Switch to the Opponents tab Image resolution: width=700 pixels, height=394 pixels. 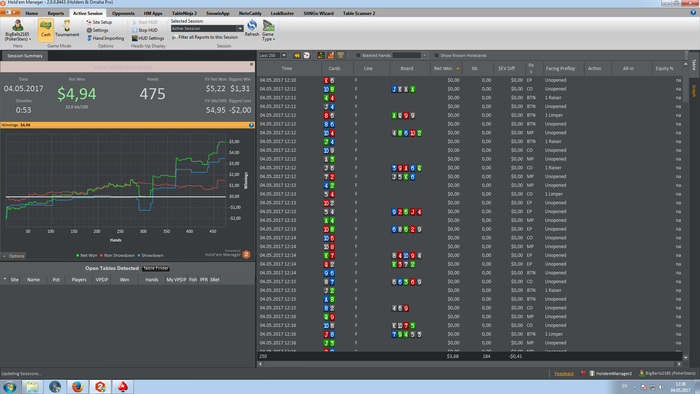(x=123, y=13)
